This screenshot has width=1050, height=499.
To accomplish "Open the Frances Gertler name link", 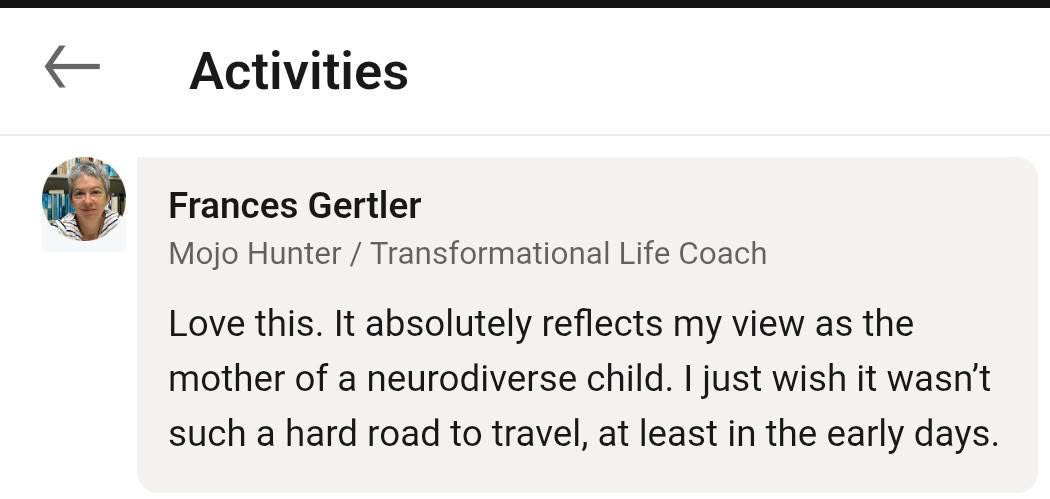I will click(x=294, y=206).
